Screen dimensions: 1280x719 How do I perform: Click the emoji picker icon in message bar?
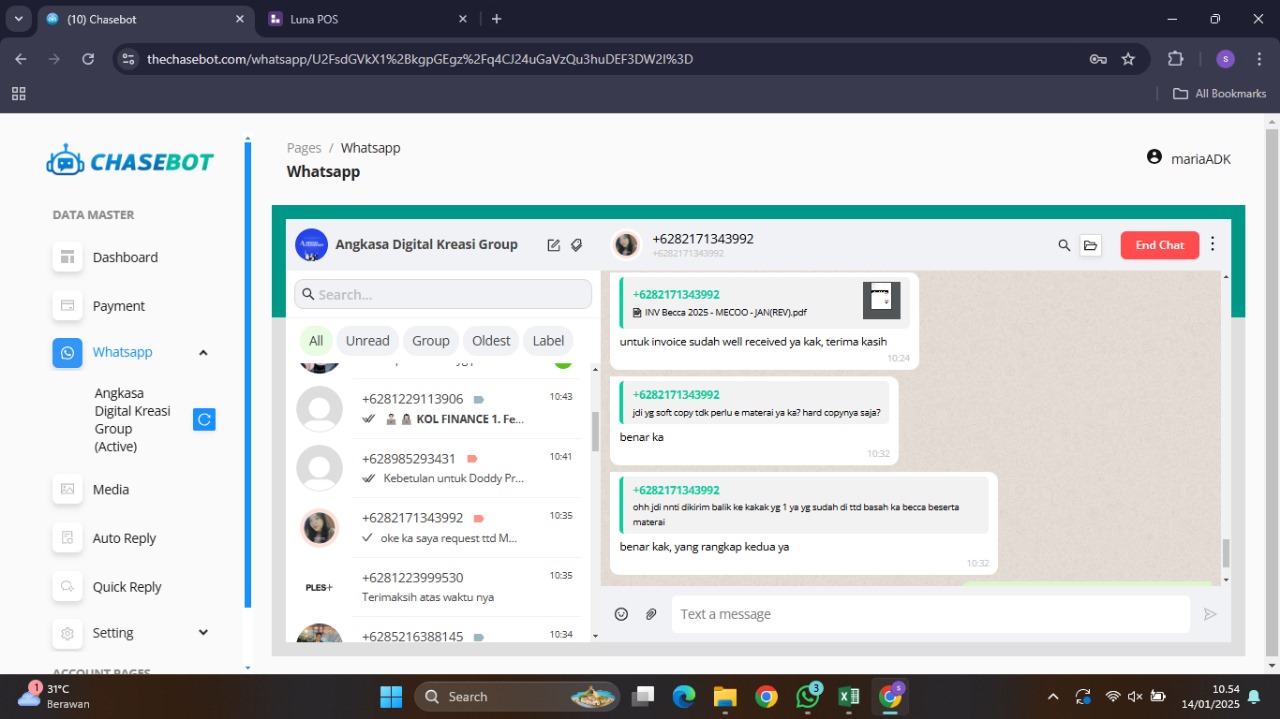pyautogui.click(x=621, y=614)
